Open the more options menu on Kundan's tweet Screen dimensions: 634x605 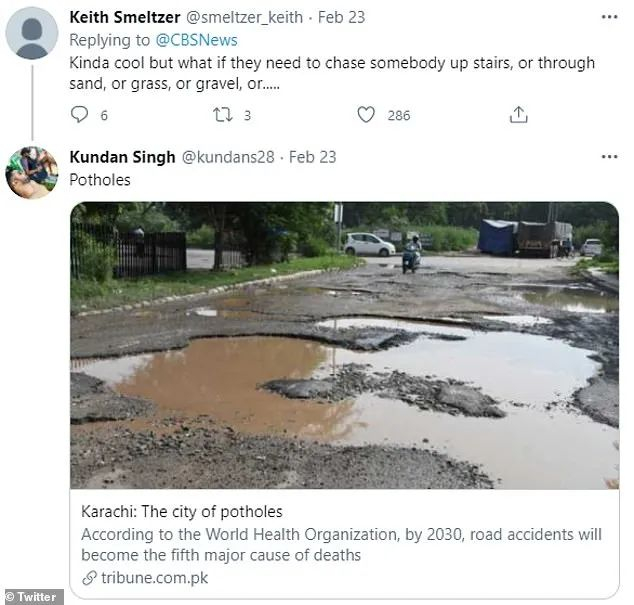(609, 157)
